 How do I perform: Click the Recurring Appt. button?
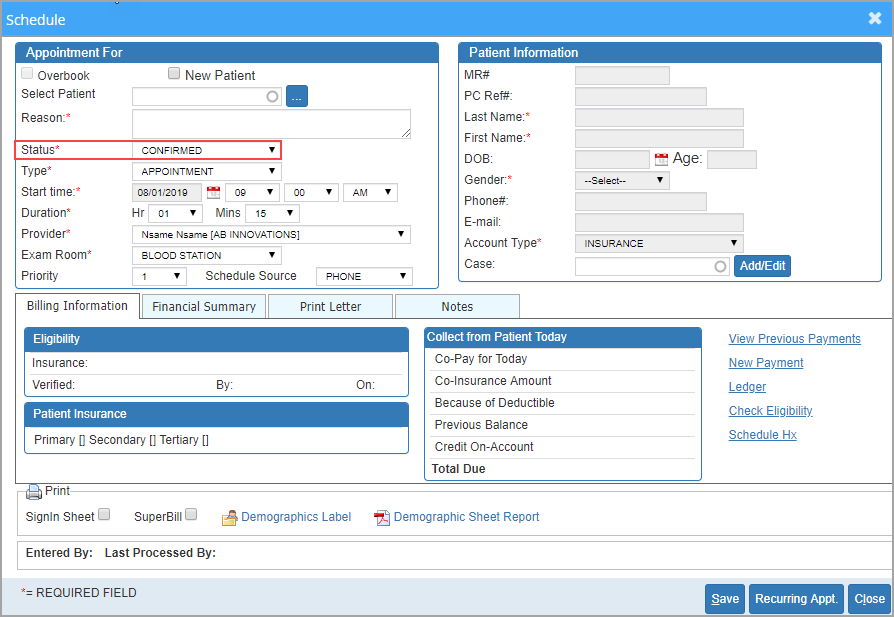(x=796, y=599)
